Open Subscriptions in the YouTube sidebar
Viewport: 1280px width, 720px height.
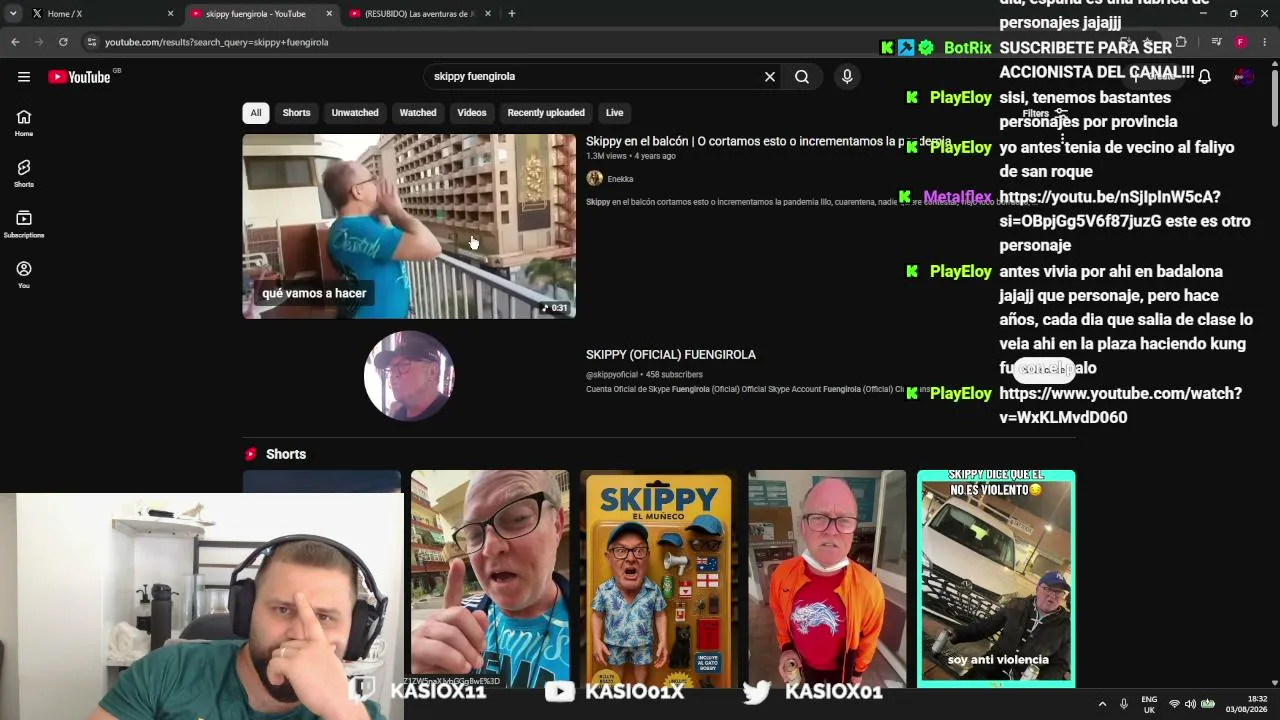click(x=24, y=224)
